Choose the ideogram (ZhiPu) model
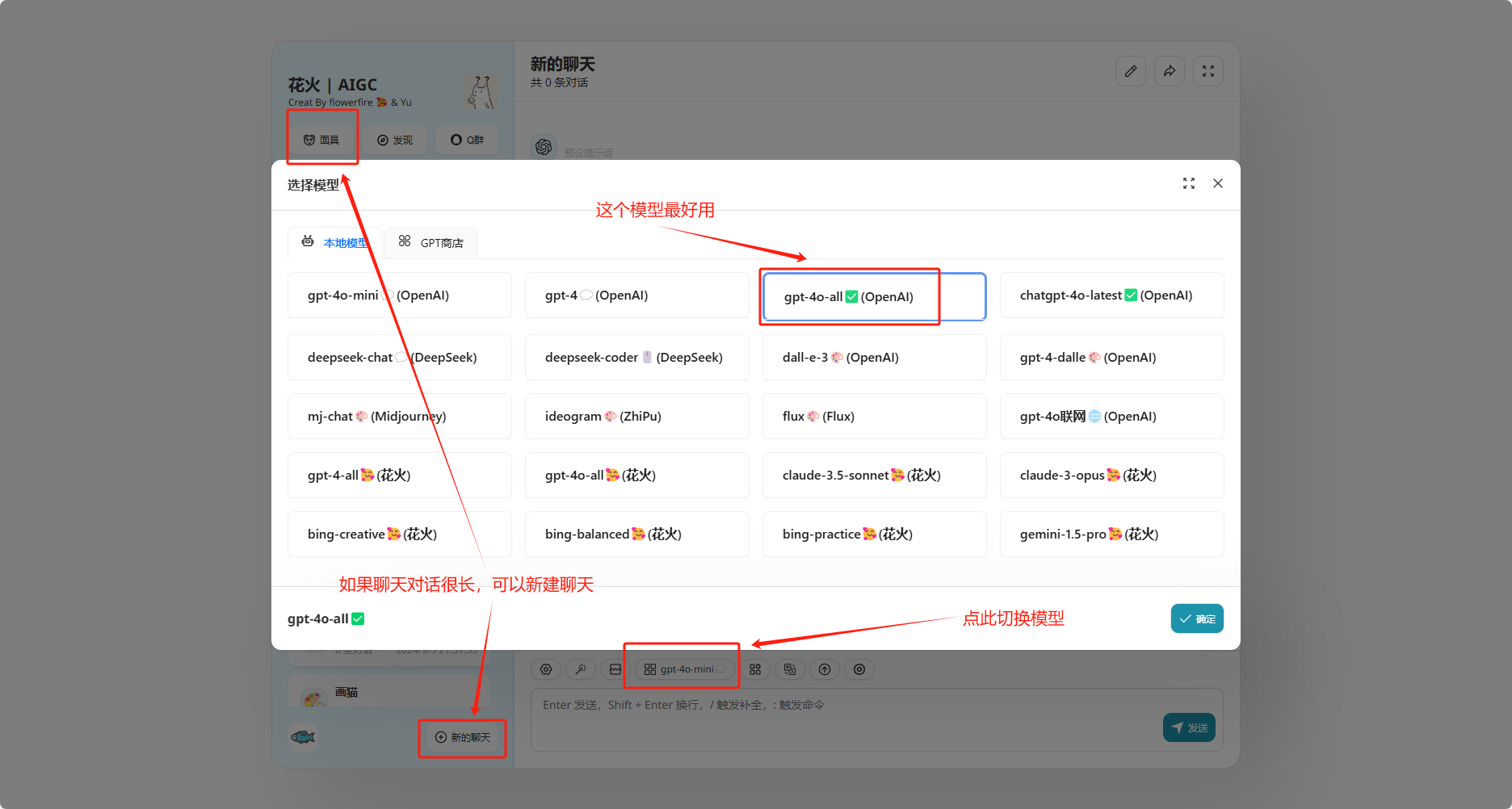This screenshot has width=1512, height=809. (x=637, y=416)
